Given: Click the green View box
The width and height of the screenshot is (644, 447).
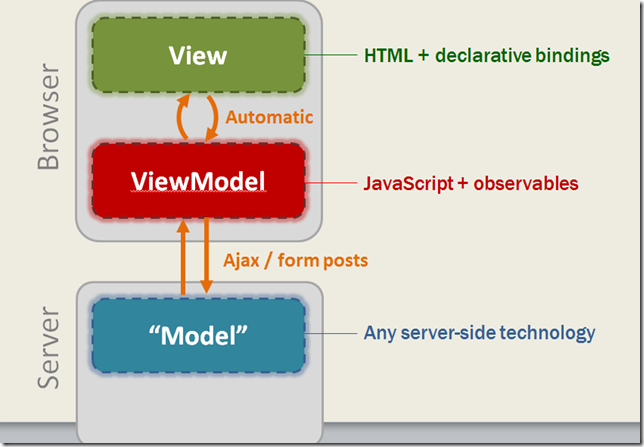Looking at the screenshot, I should point(198,55).
